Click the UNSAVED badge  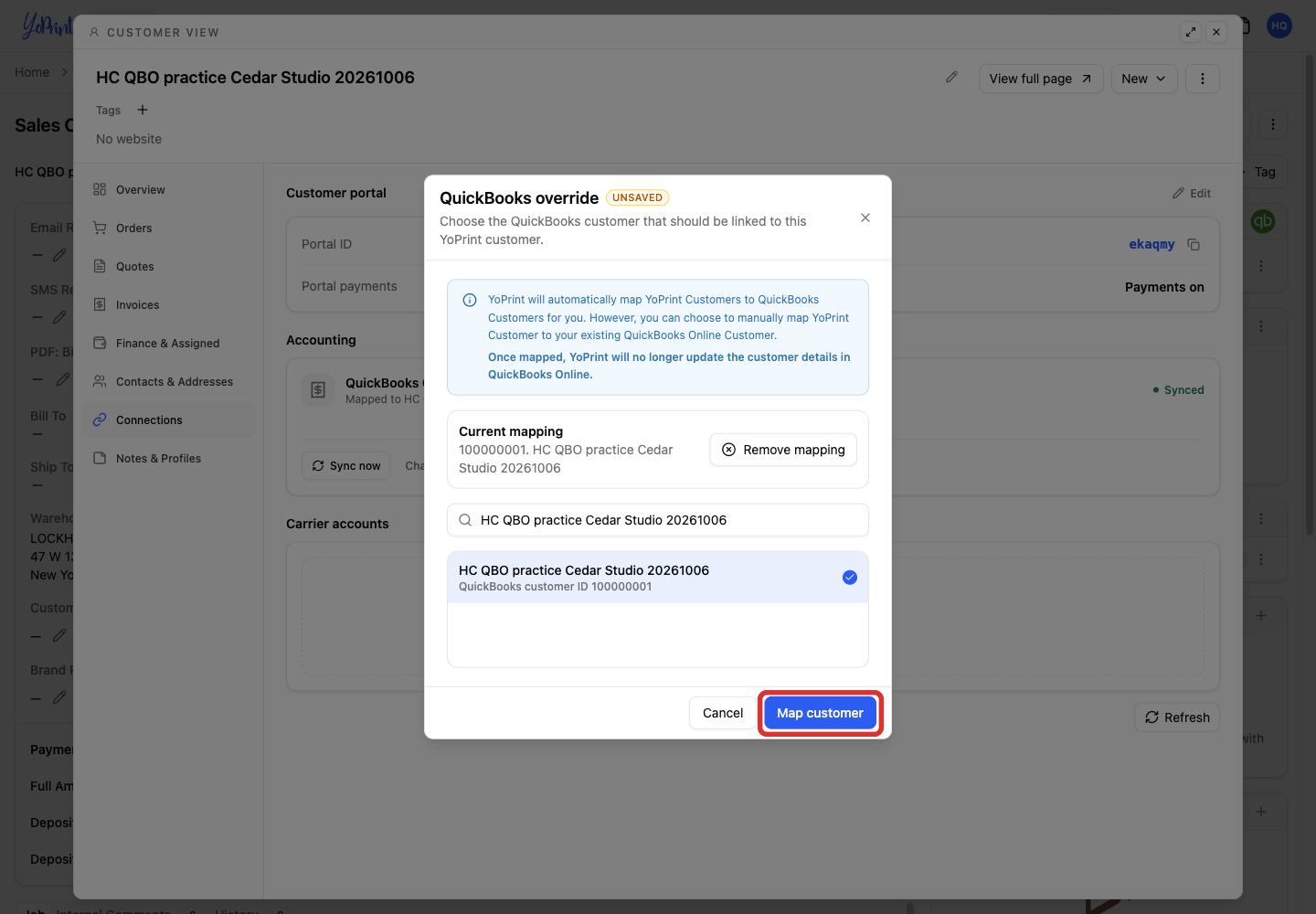(638, 197)
